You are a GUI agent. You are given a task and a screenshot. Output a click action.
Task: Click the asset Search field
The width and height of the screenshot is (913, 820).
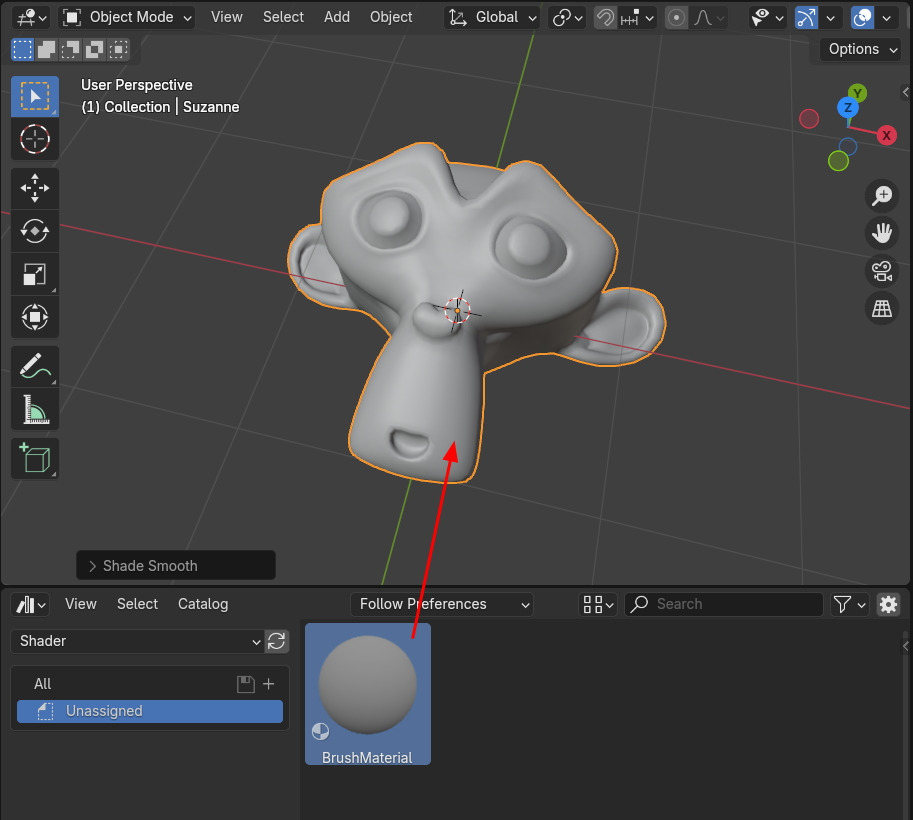[x=724, y=605]
